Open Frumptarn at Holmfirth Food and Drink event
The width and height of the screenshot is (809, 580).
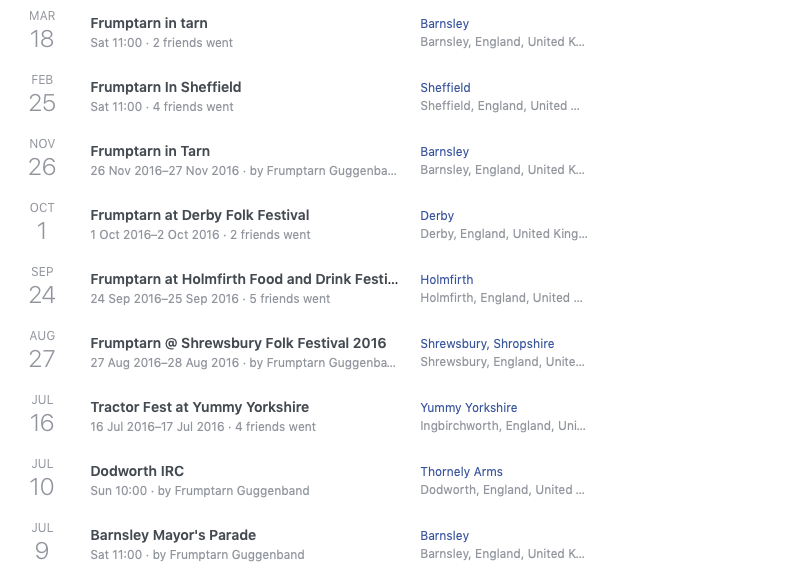click(244, 279)
